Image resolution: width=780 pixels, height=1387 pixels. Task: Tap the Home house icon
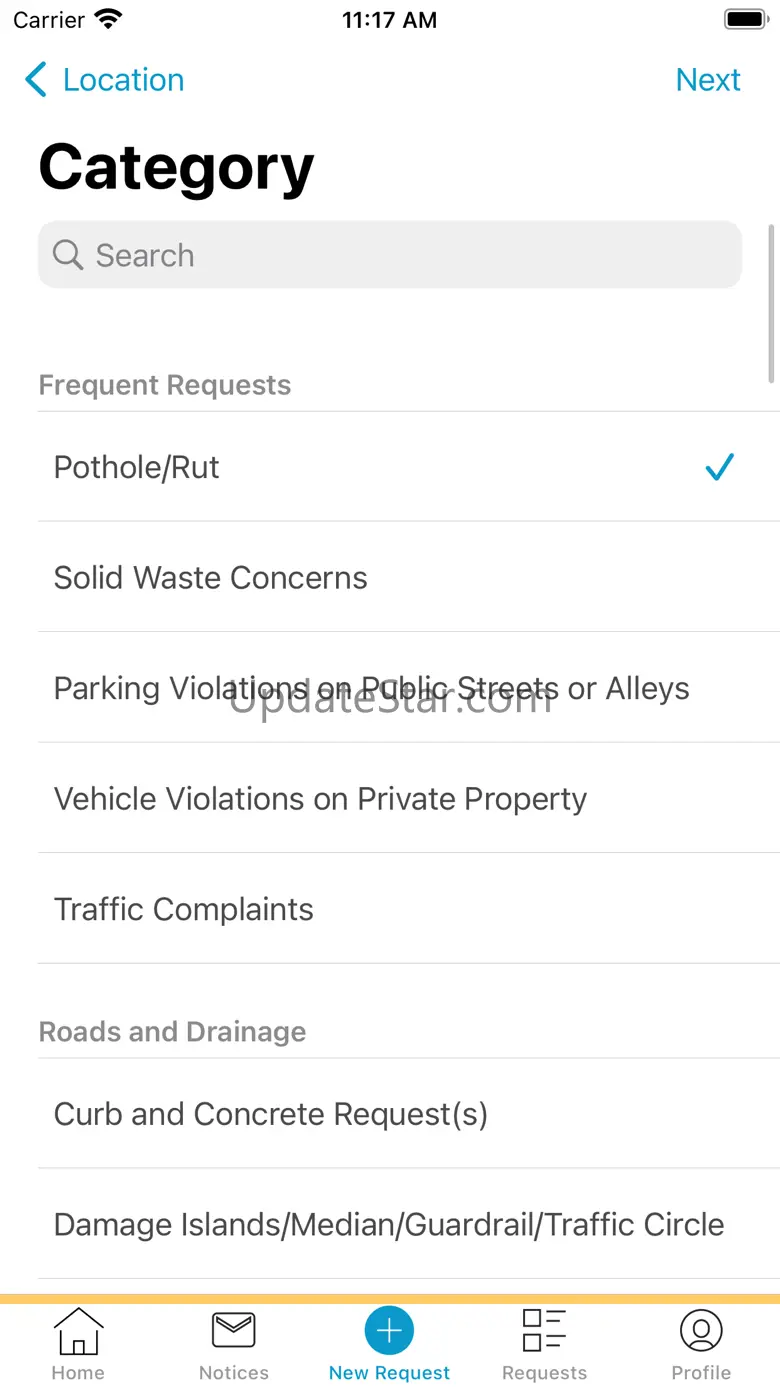78,1331
